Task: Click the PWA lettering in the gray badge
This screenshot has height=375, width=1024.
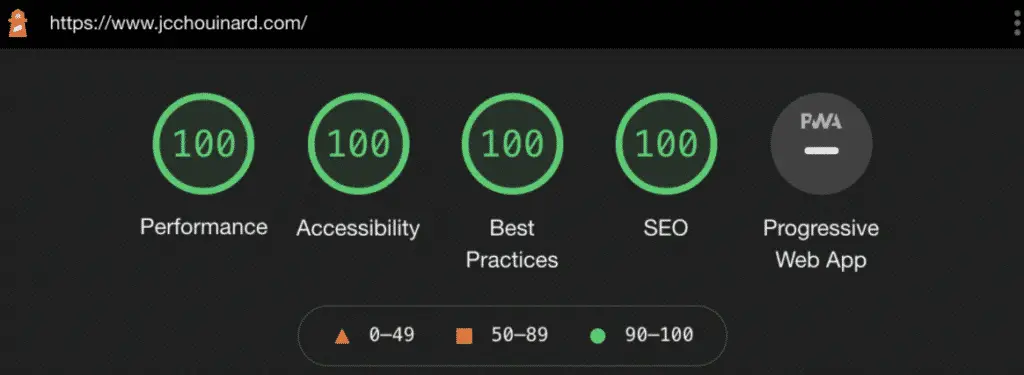Action: 821,122
